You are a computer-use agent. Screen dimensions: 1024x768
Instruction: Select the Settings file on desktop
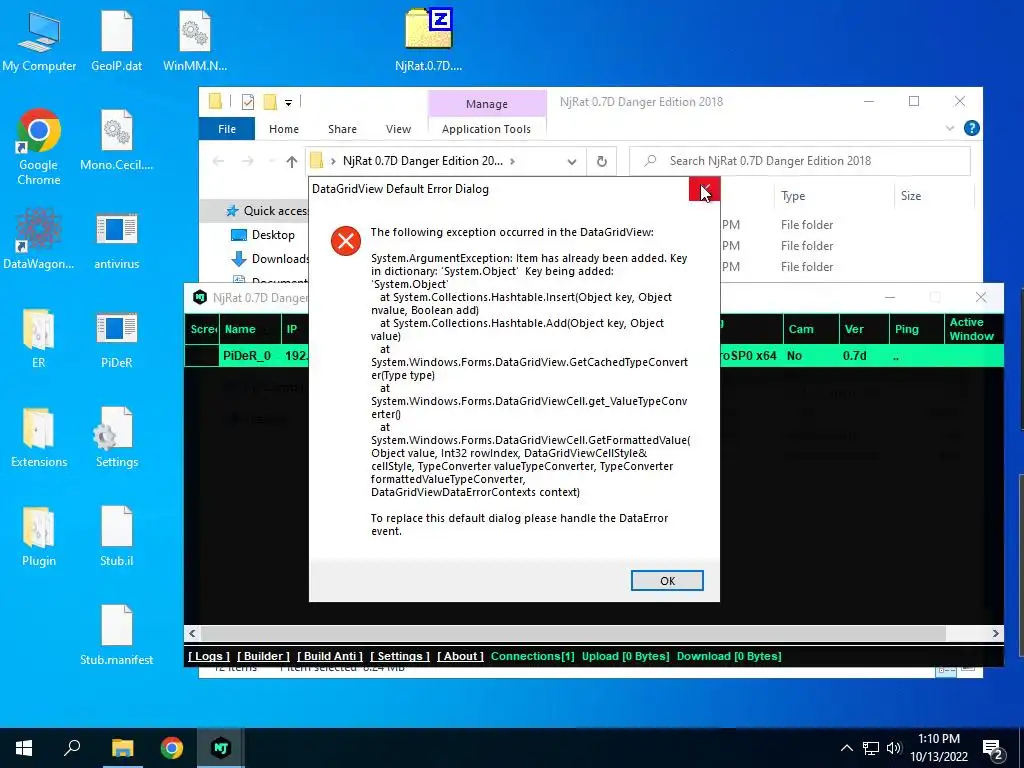[116, 438]
